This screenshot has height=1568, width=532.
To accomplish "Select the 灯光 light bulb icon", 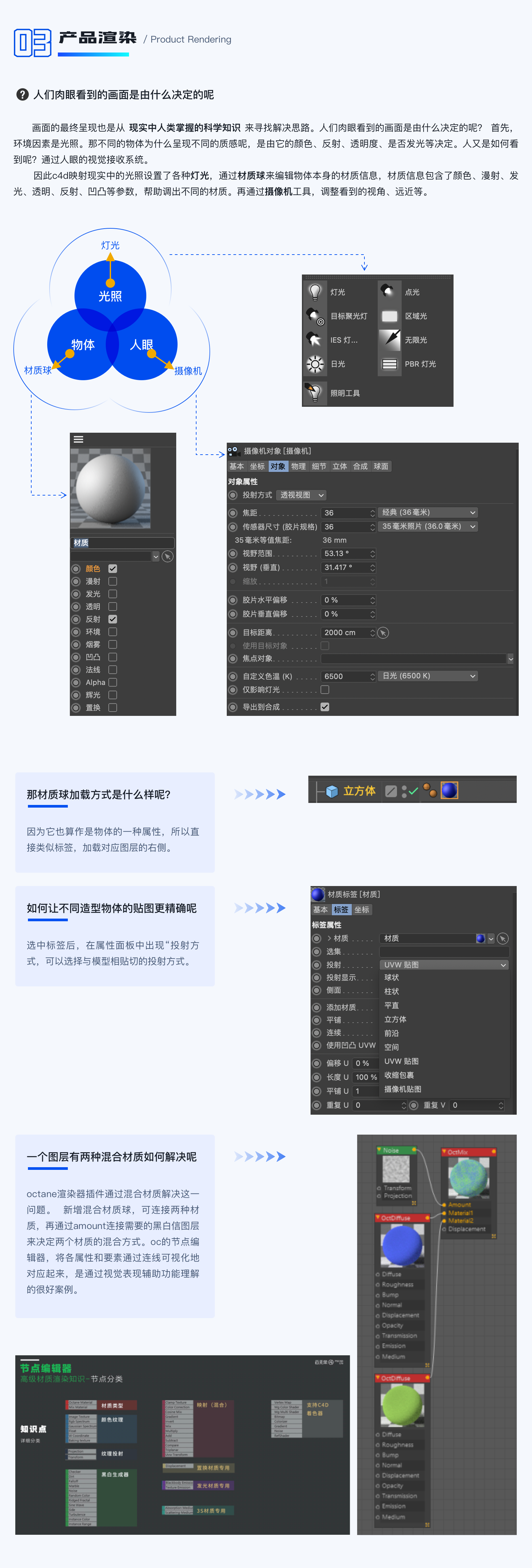I will point(315,292).
